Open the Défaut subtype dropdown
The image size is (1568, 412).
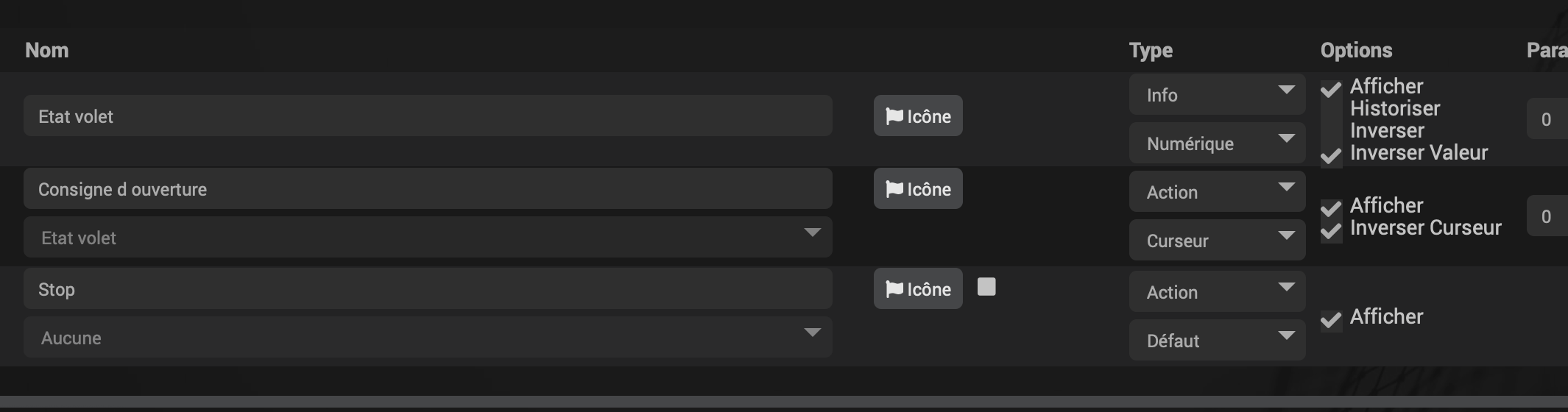pyautogui.click(x=1217, y=340)
